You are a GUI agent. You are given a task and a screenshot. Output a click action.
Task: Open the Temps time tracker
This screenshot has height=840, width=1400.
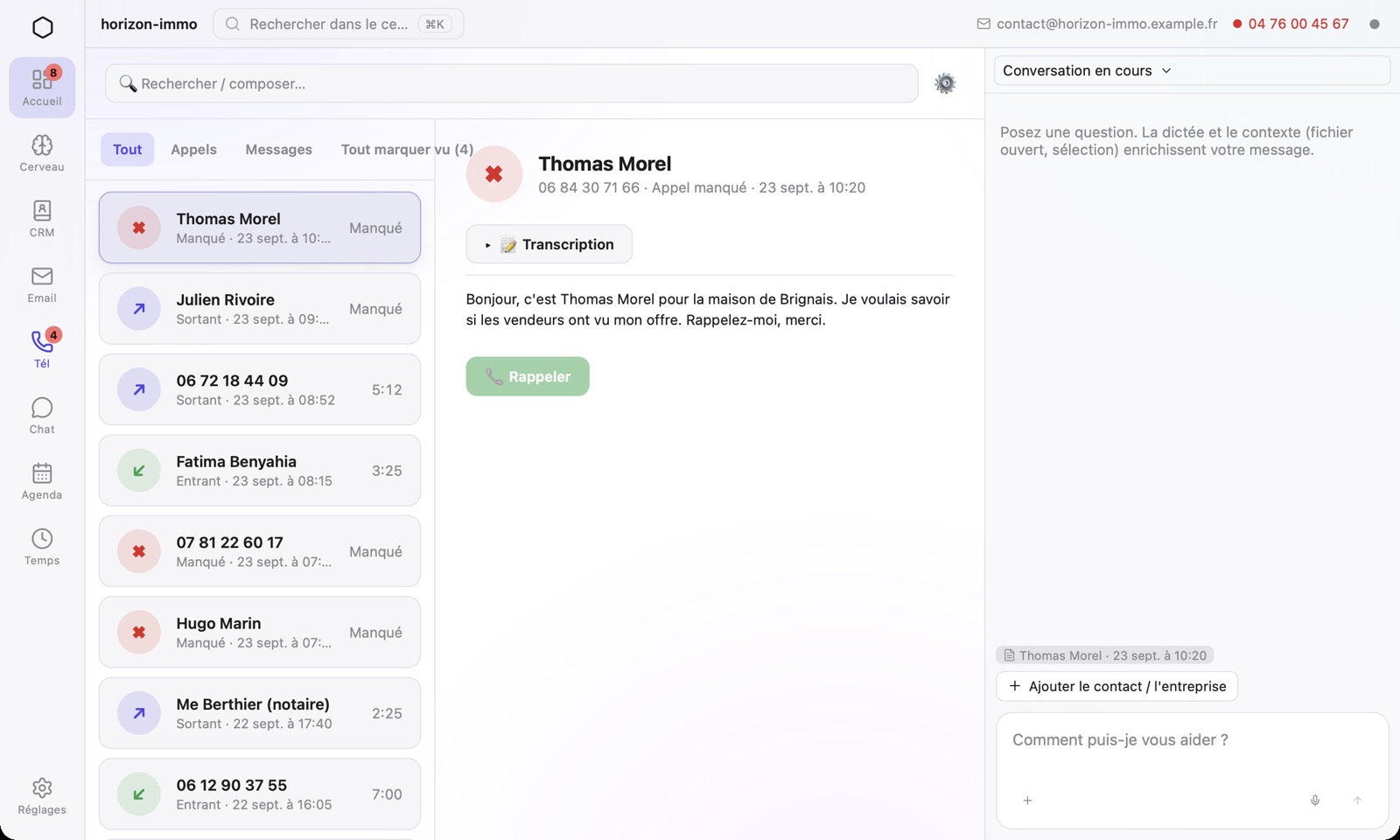[42, 547]
